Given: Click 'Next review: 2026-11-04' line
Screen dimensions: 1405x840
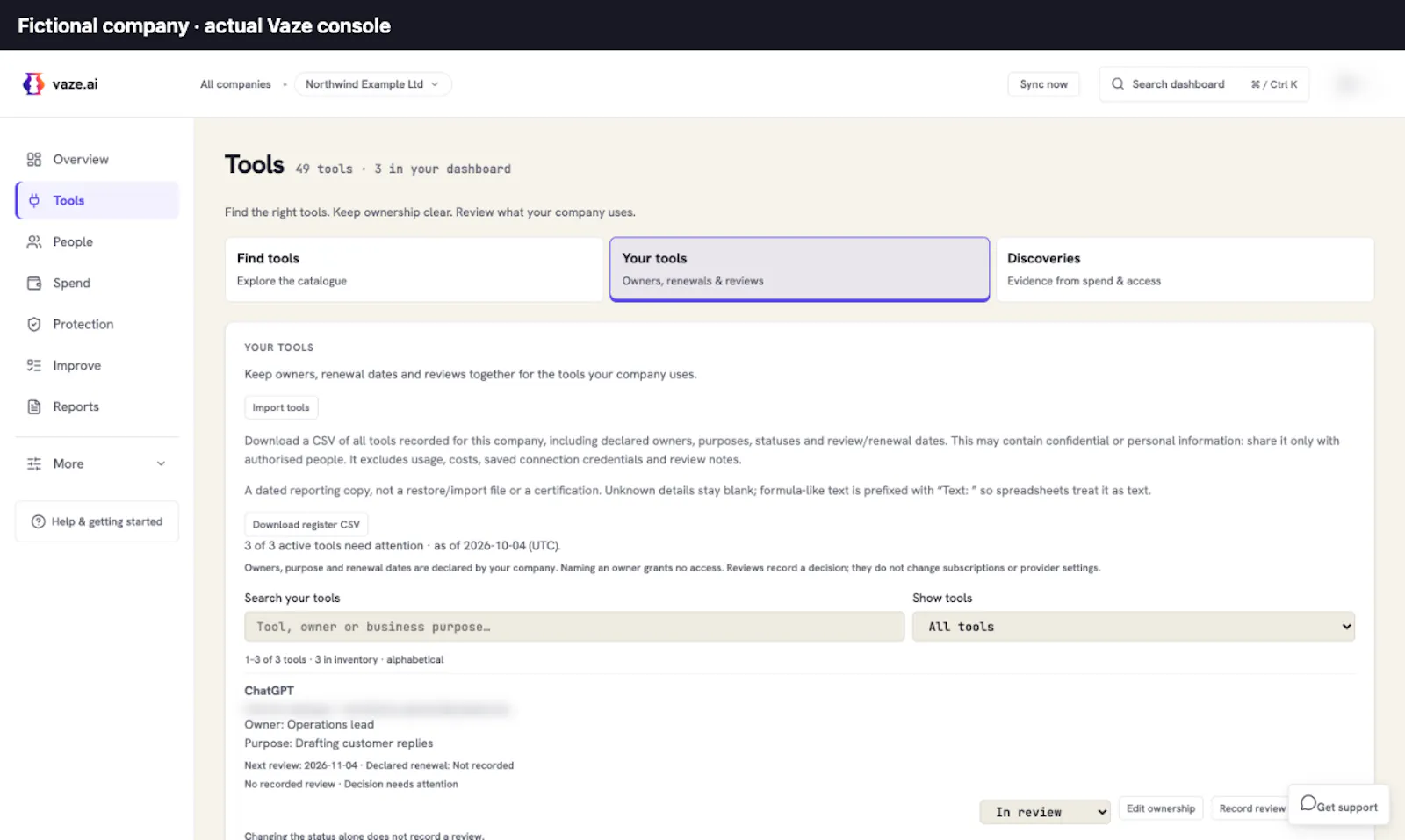Looking at the screenshot, I should pos(378,765).
